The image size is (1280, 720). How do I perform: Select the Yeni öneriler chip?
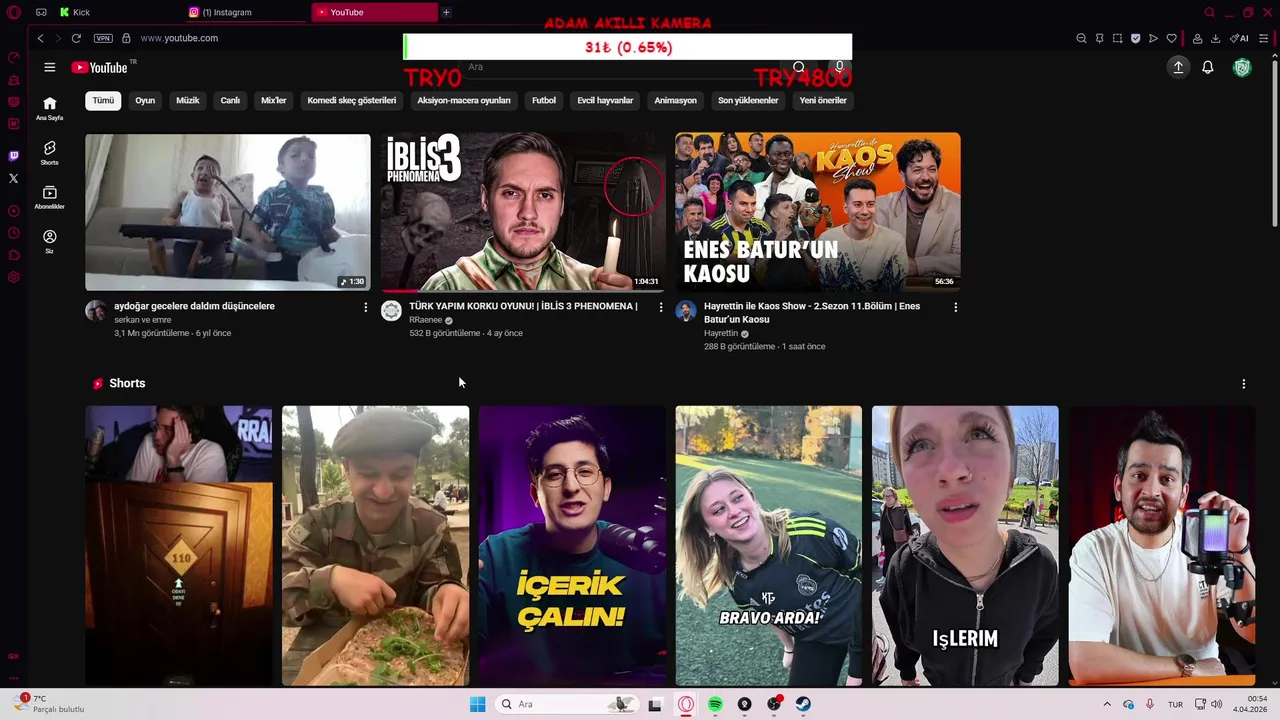pos(823,100)
